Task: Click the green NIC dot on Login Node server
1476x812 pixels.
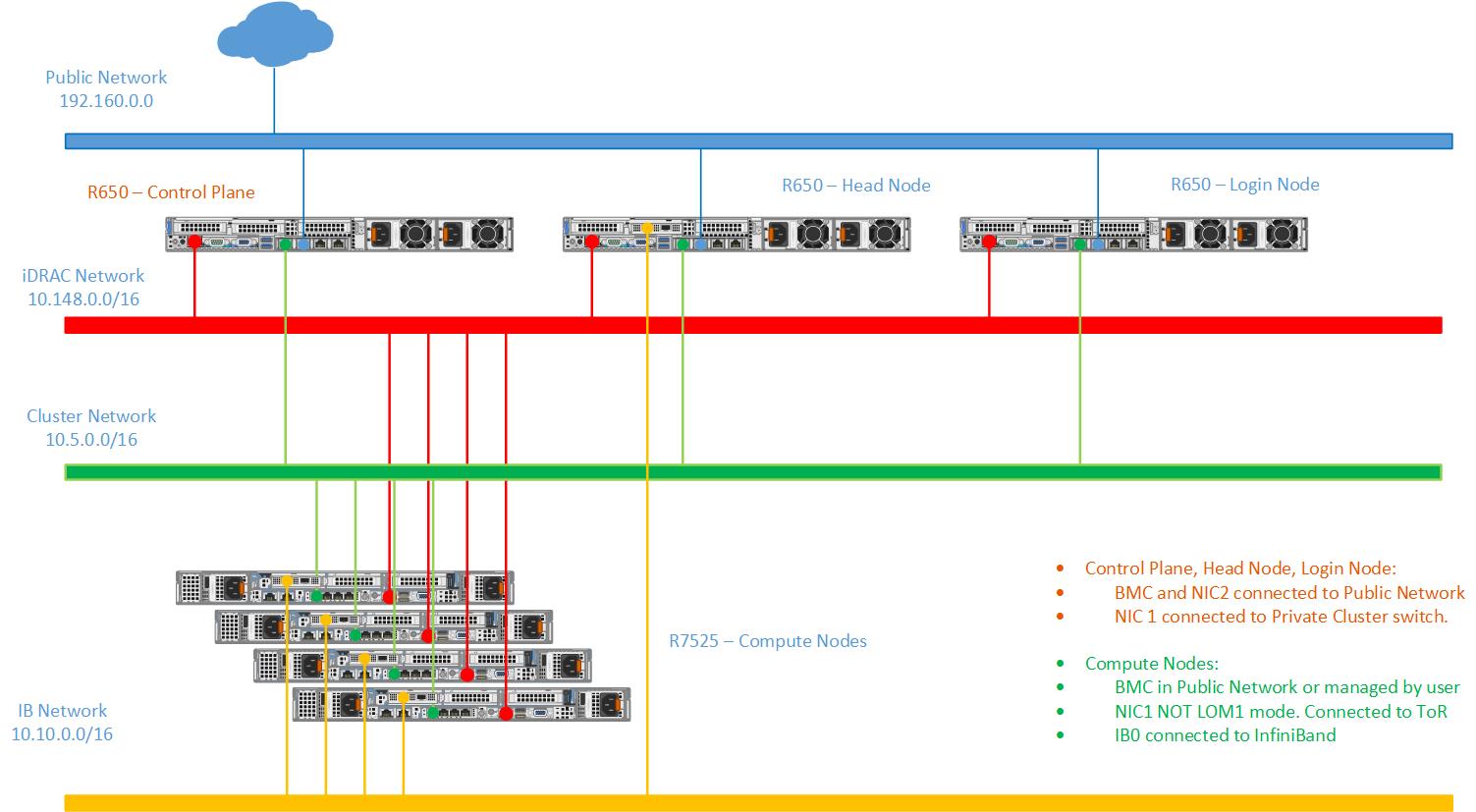Action: point(1080,244)
